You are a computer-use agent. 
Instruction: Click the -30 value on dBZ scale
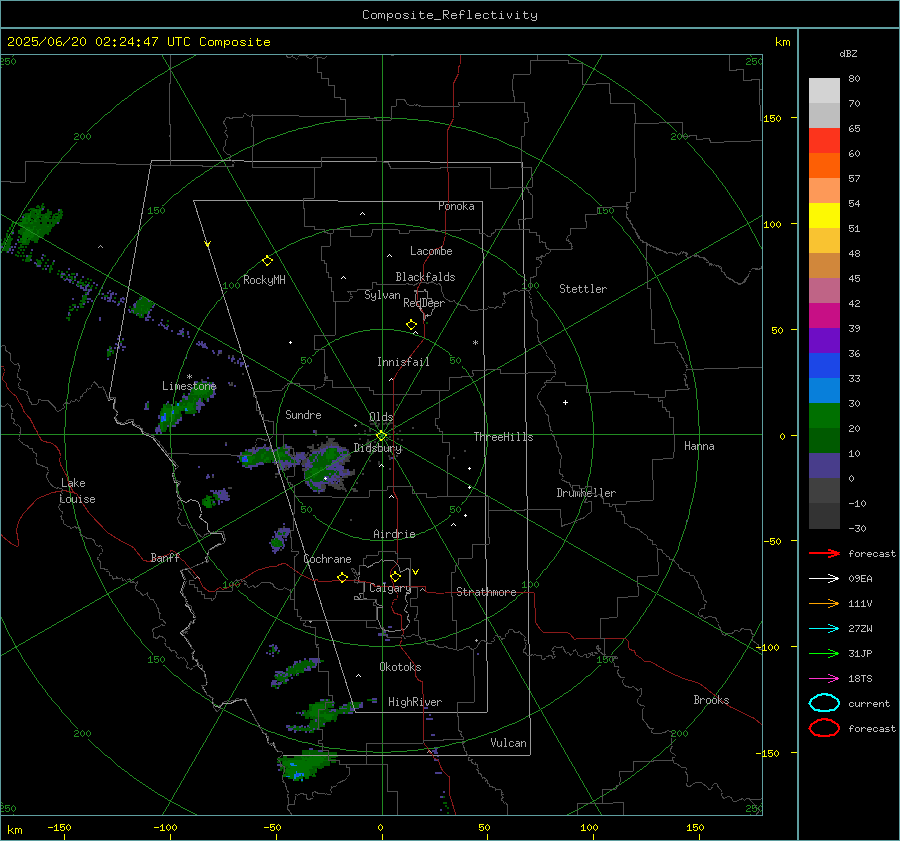point(857,528)
